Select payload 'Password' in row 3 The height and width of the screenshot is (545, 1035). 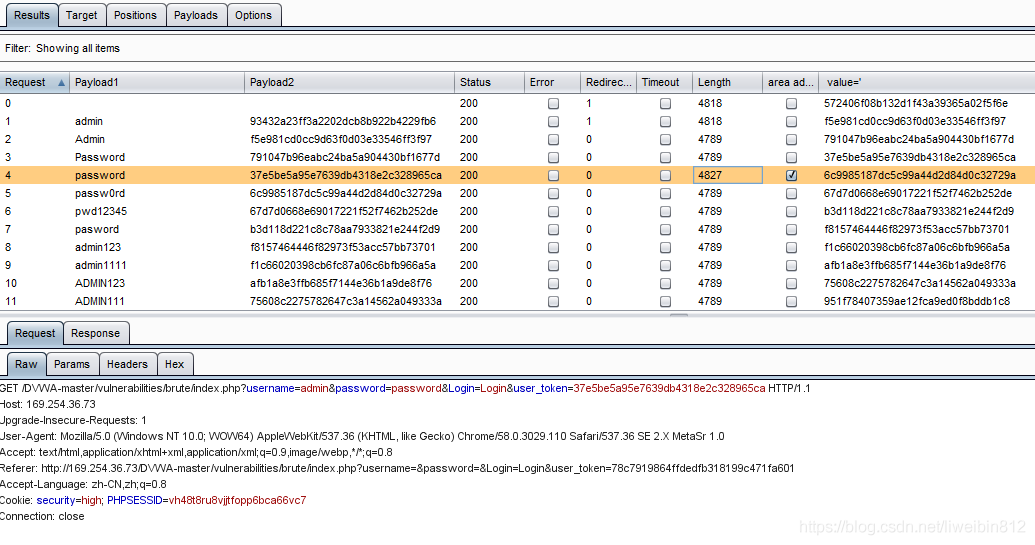click(100, 157)
